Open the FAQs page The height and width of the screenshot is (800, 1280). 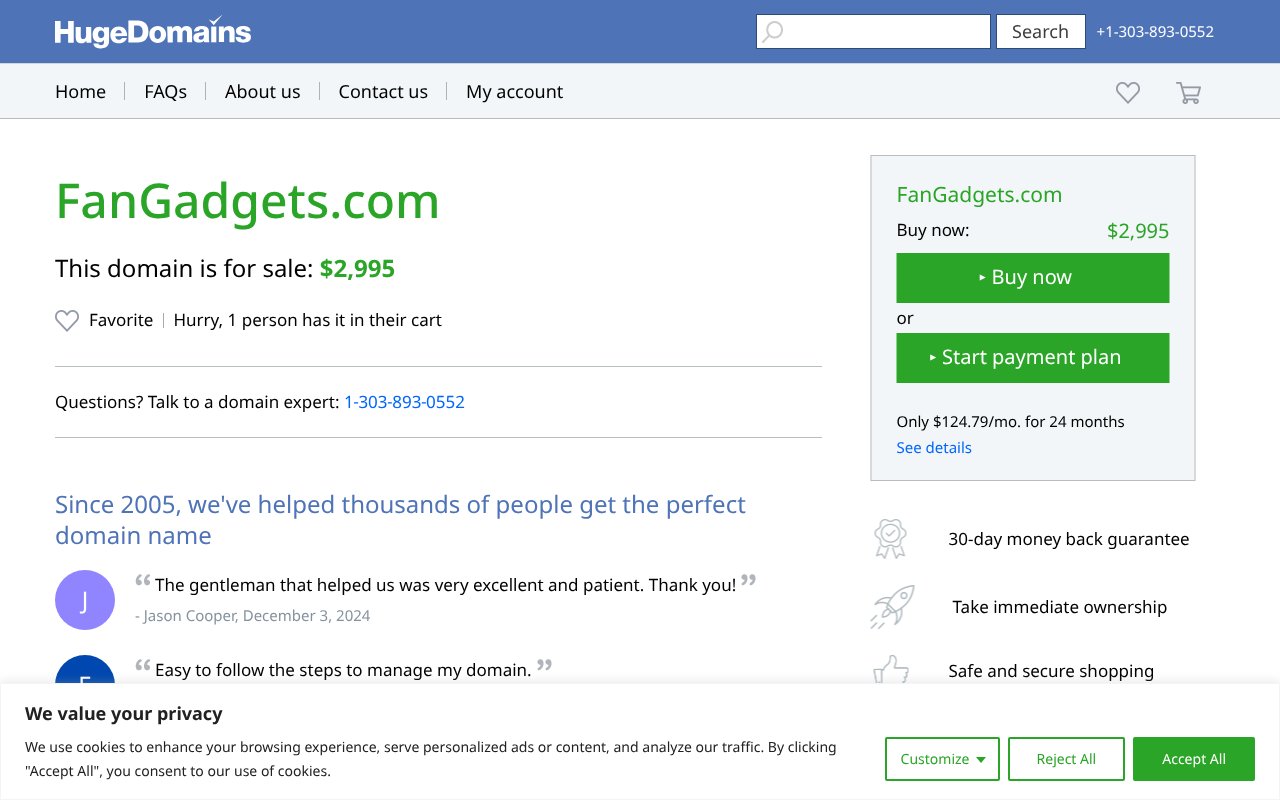tap(165, 91)
